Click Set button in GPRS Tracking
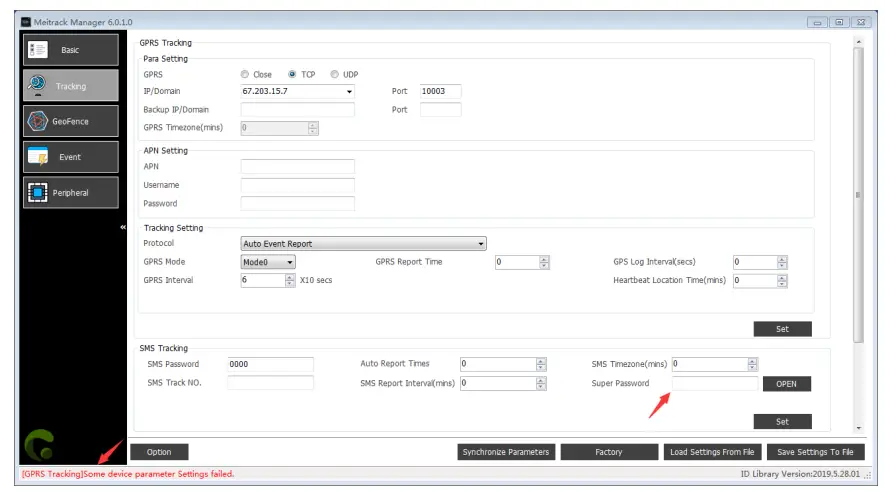 pyautogui.click(x=782, y=329)
